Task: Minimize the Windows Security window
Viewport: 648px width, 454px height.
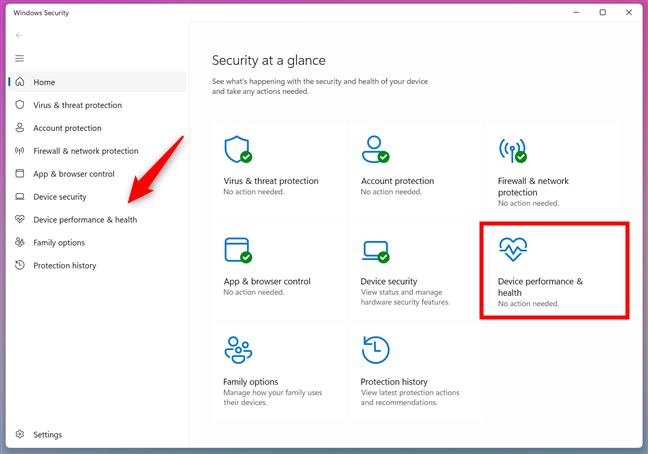Action: [x=577, y=12]
